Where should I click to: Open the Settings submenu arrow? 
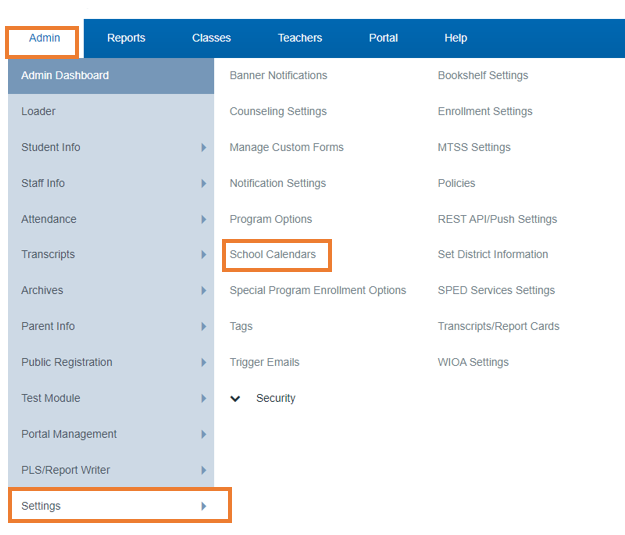coord(204,506)
